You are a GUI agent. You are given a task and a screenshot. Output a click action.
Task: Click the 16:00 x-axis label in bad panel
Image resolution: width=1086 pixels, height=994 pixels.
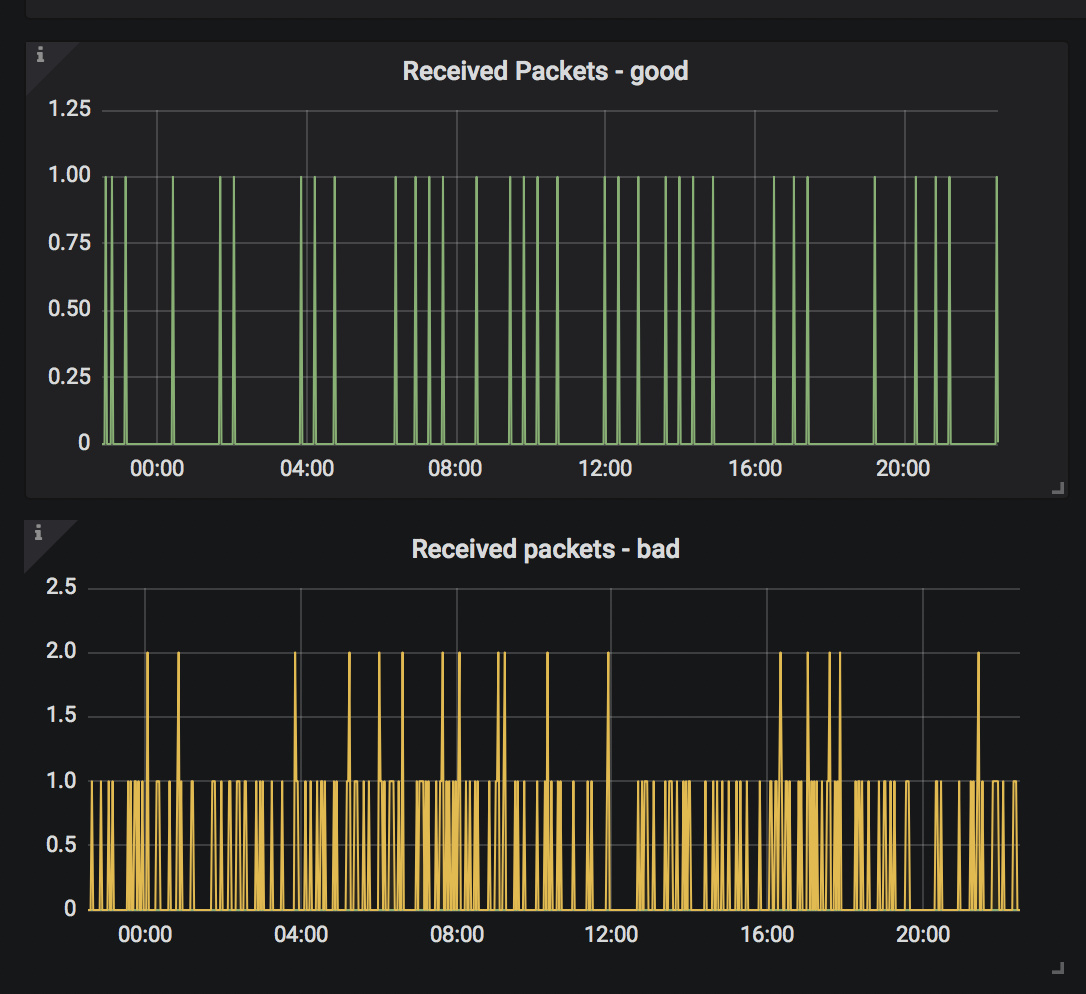pyautogui.click(x=766, y=935)
